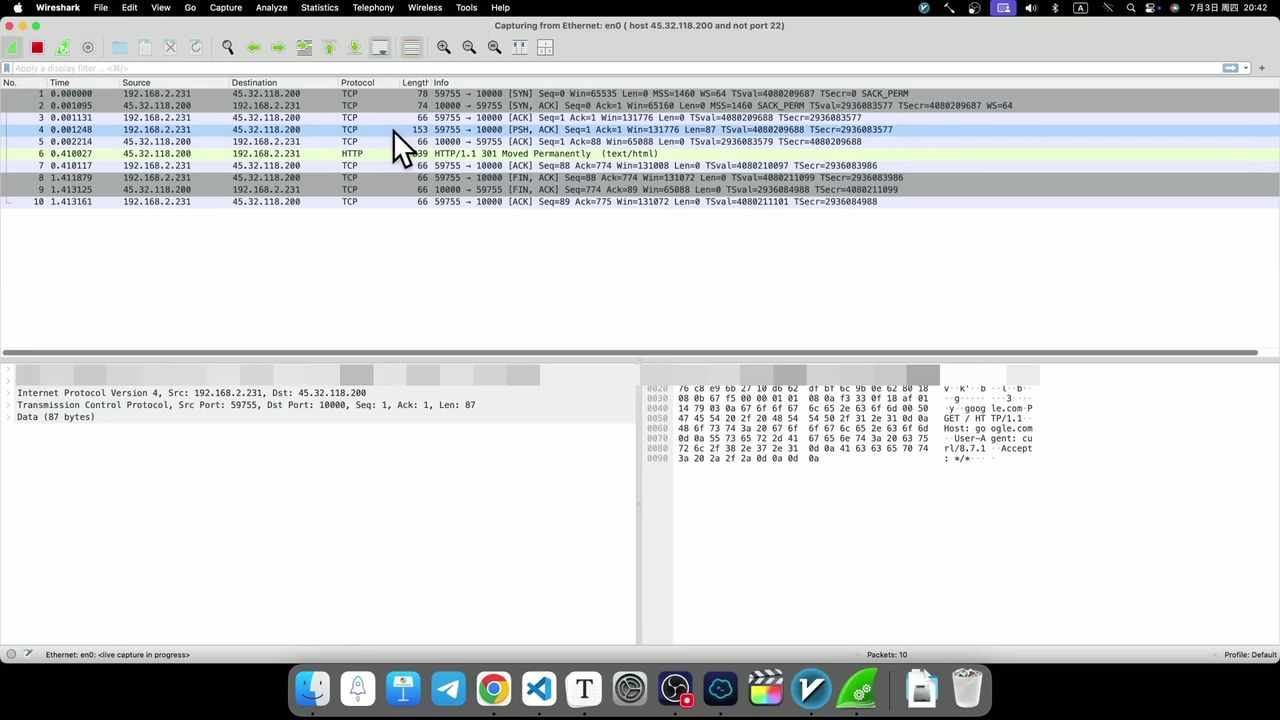The image size is (1280, 720).
Task: Click the go-back navigation arrow
Action: pyautogui.click(x=253, y=47)
